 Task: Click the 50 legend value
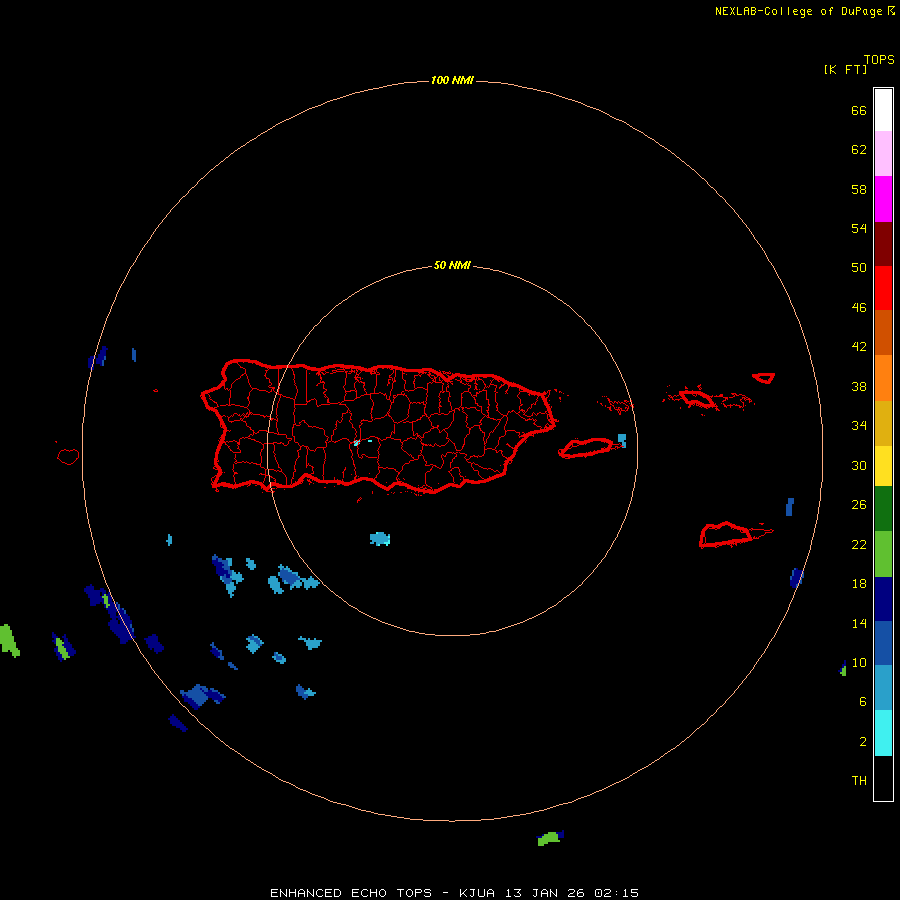859,268
